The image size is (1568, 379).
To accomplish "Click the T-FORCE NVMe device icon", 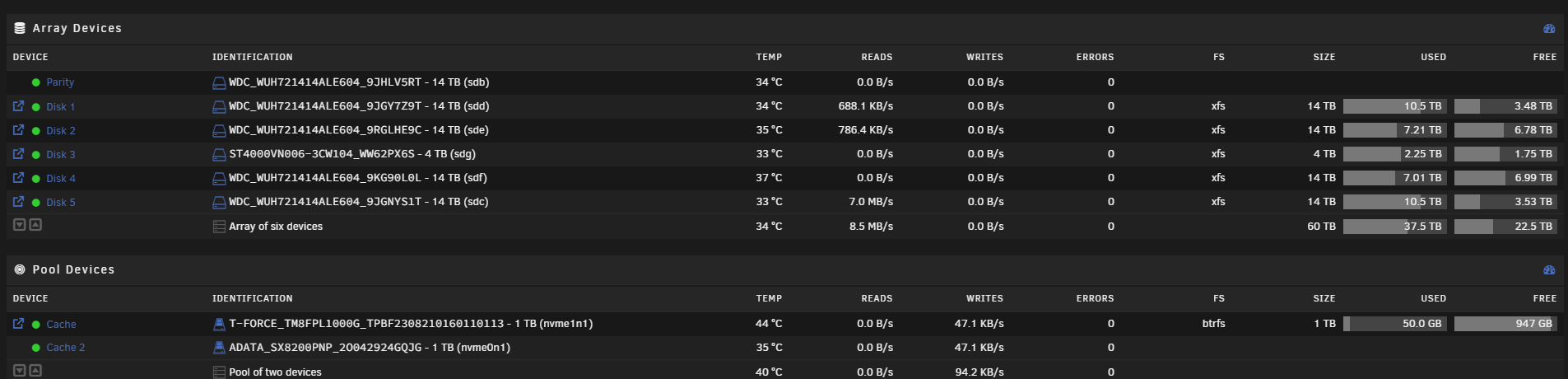I will (219, 324).
